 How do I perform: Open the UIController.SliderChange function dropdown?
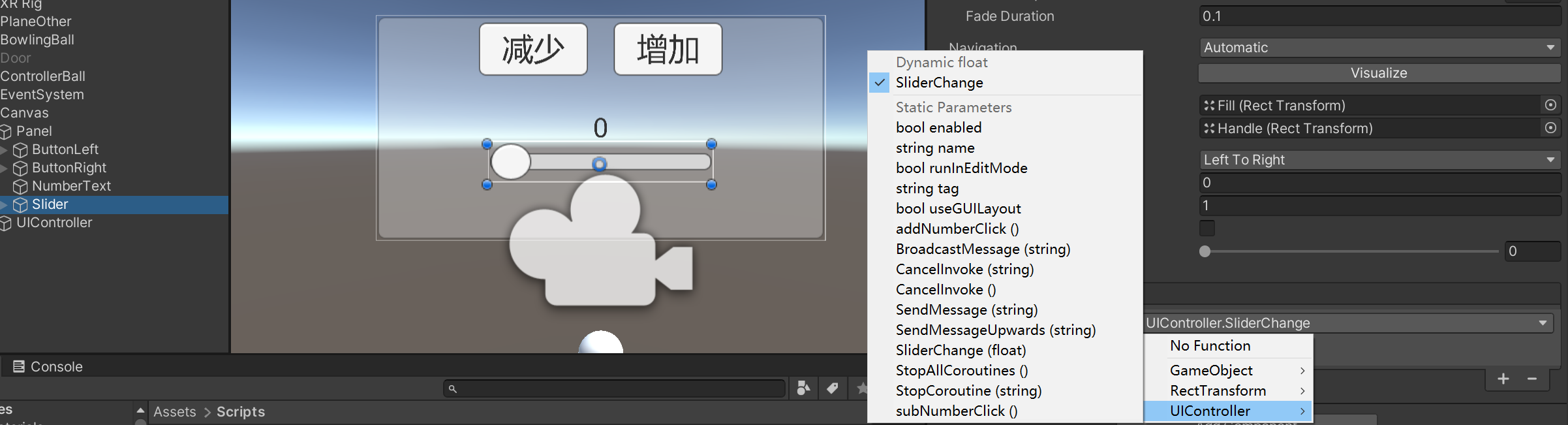tap(1347, 323)
